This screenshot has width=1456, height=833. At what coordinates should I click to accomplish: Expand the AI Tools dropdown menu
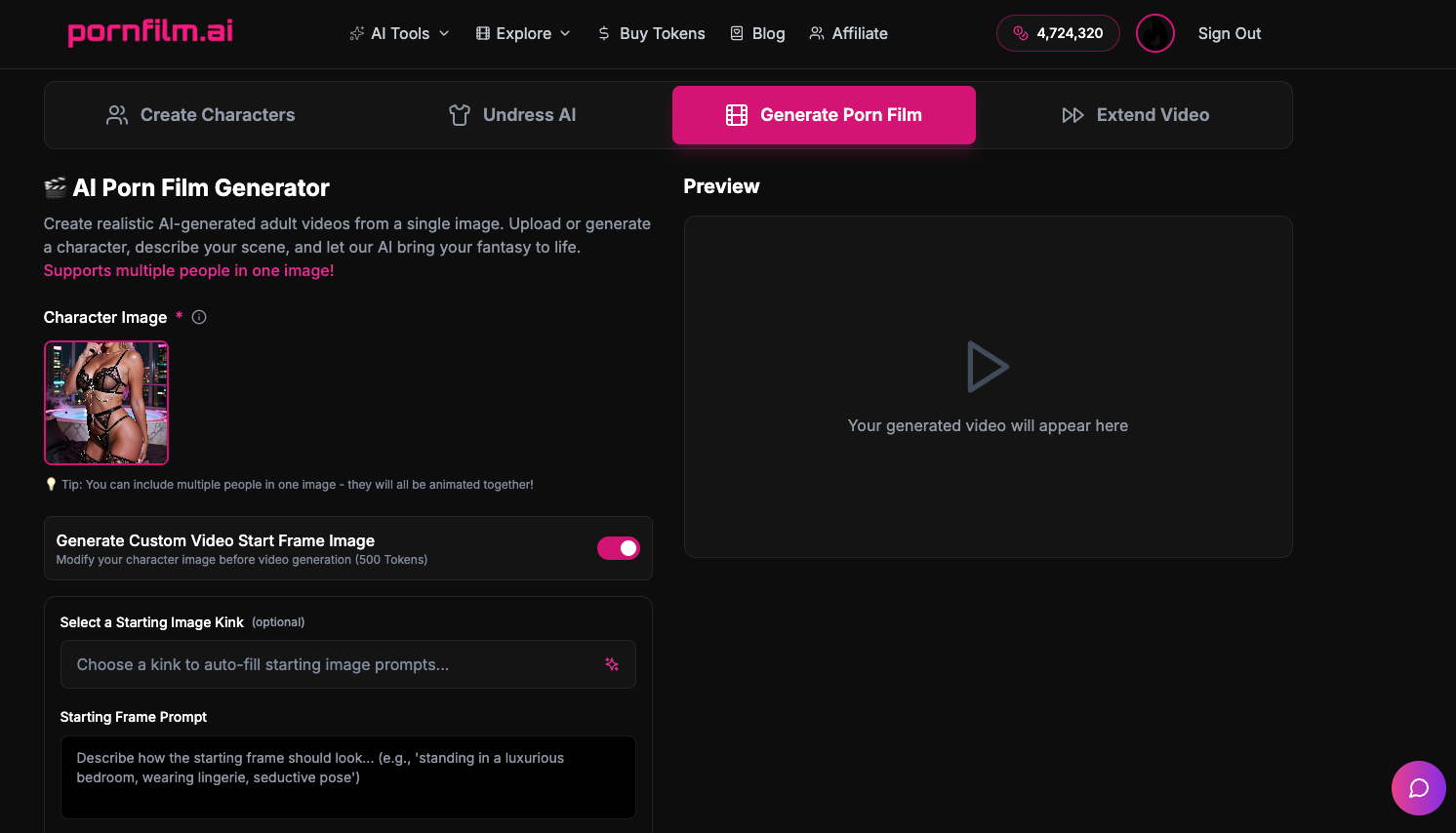point(399,32)
